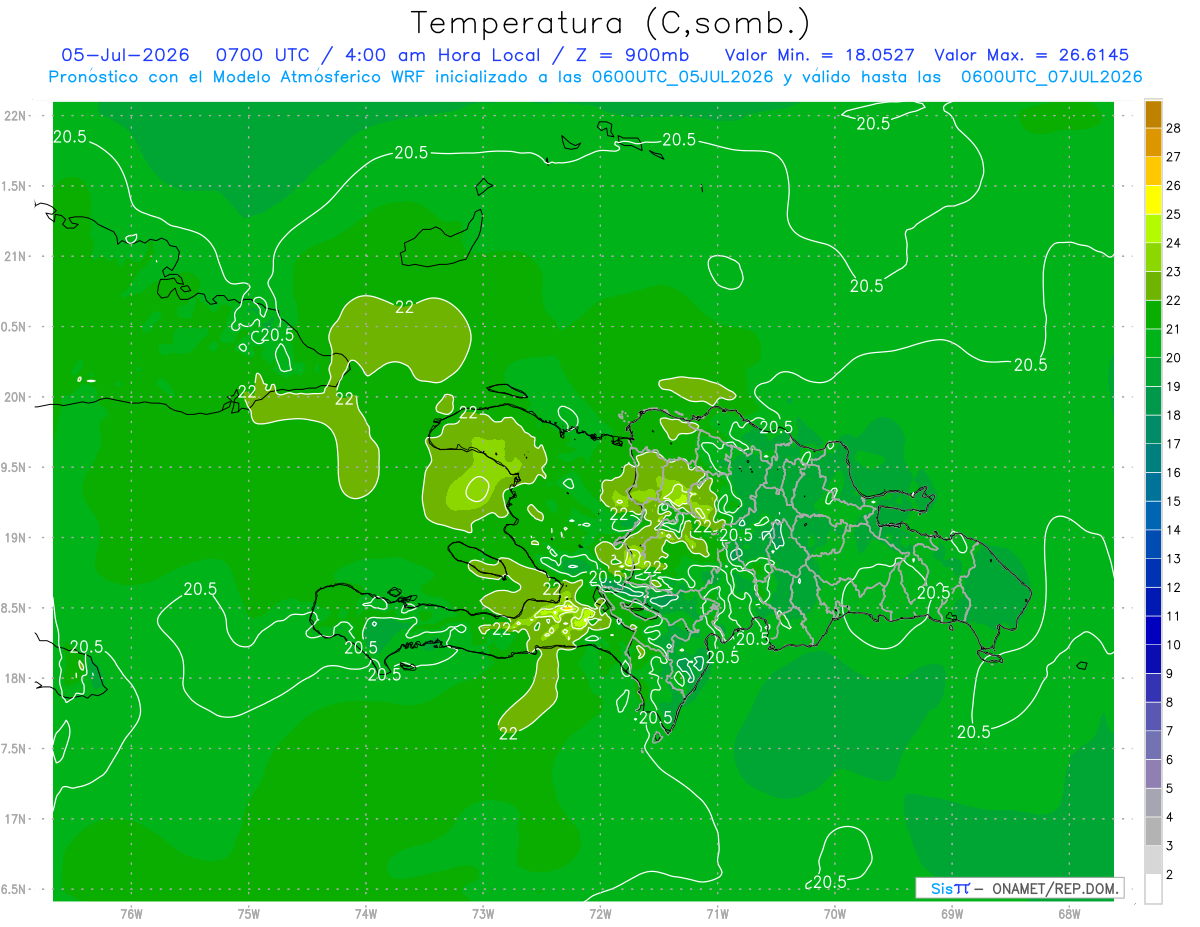Screen dimensions: 1200x927
Task: Click gray color scale swatch between 3 and 4
Action: click(x=1153, y=831)
